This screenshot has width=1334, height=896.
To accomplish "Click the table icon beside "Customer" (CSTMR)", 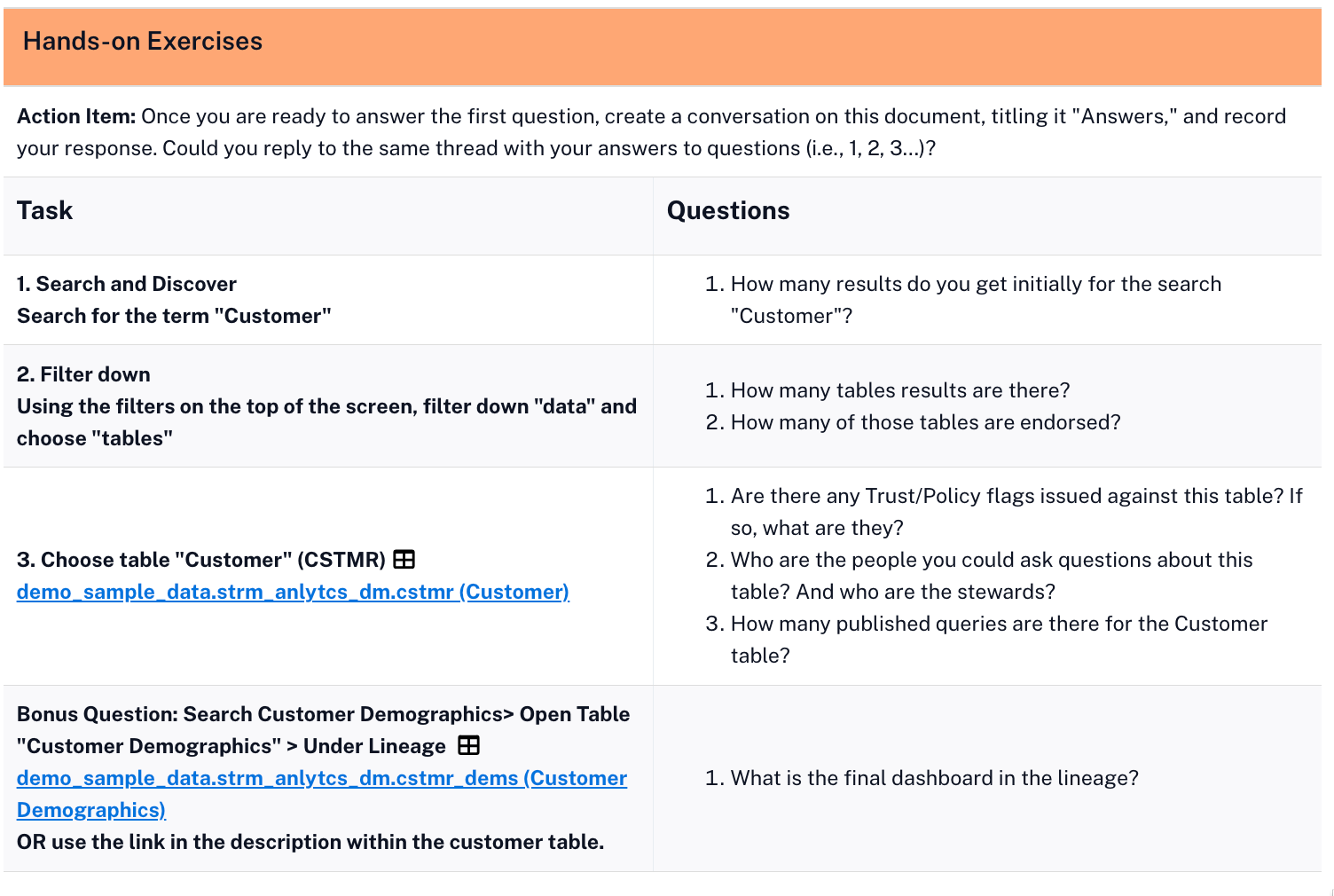I will tap(404, 560).
